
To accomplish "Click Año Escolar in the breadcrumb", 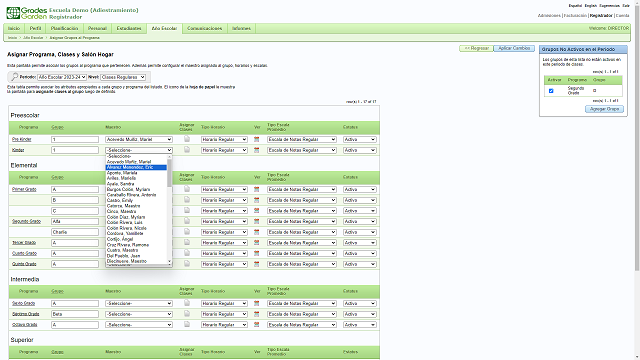I will tap(33, 38).
